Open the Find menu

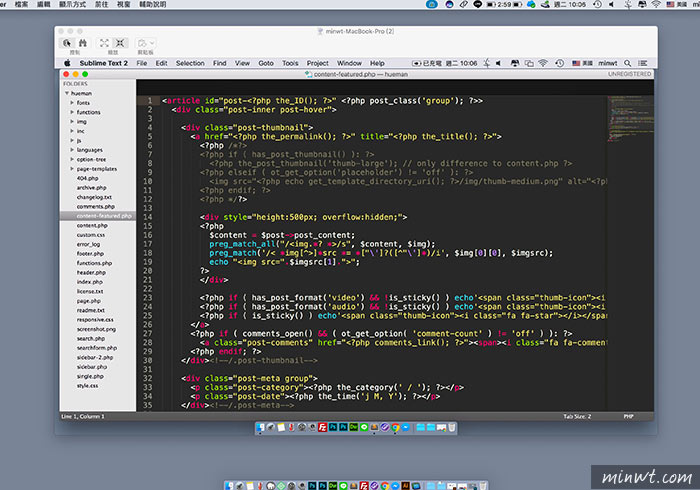tap(219, 63)
